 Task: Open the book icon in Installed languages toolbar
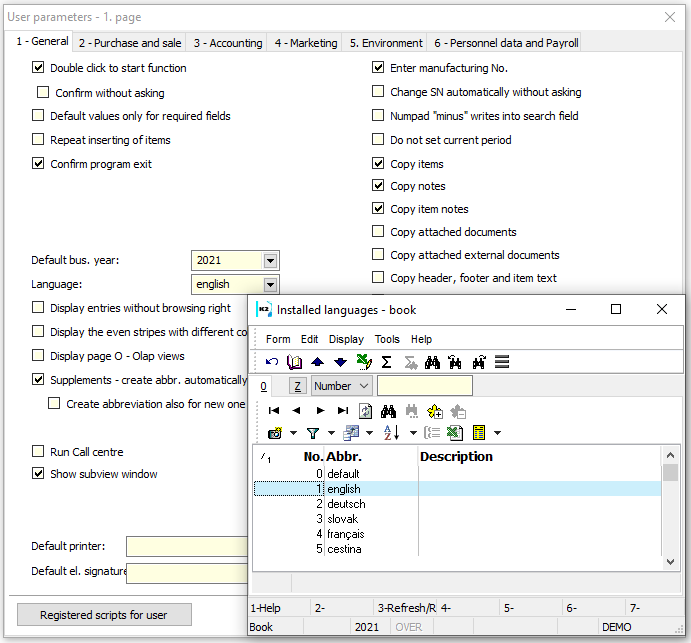294,362
